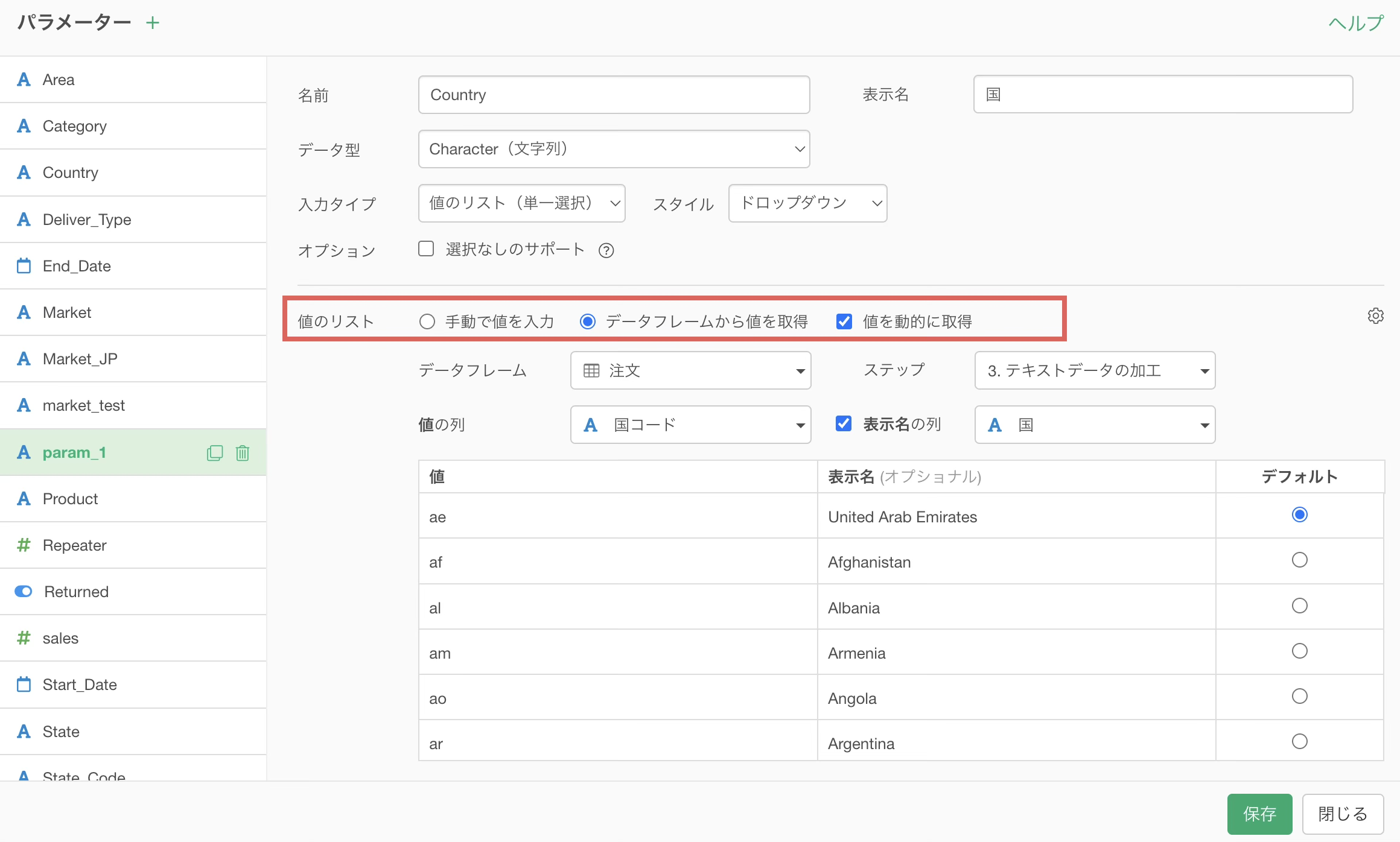
Task: Edit the 表示名 field containing 国
Action: coord(1163,94)
